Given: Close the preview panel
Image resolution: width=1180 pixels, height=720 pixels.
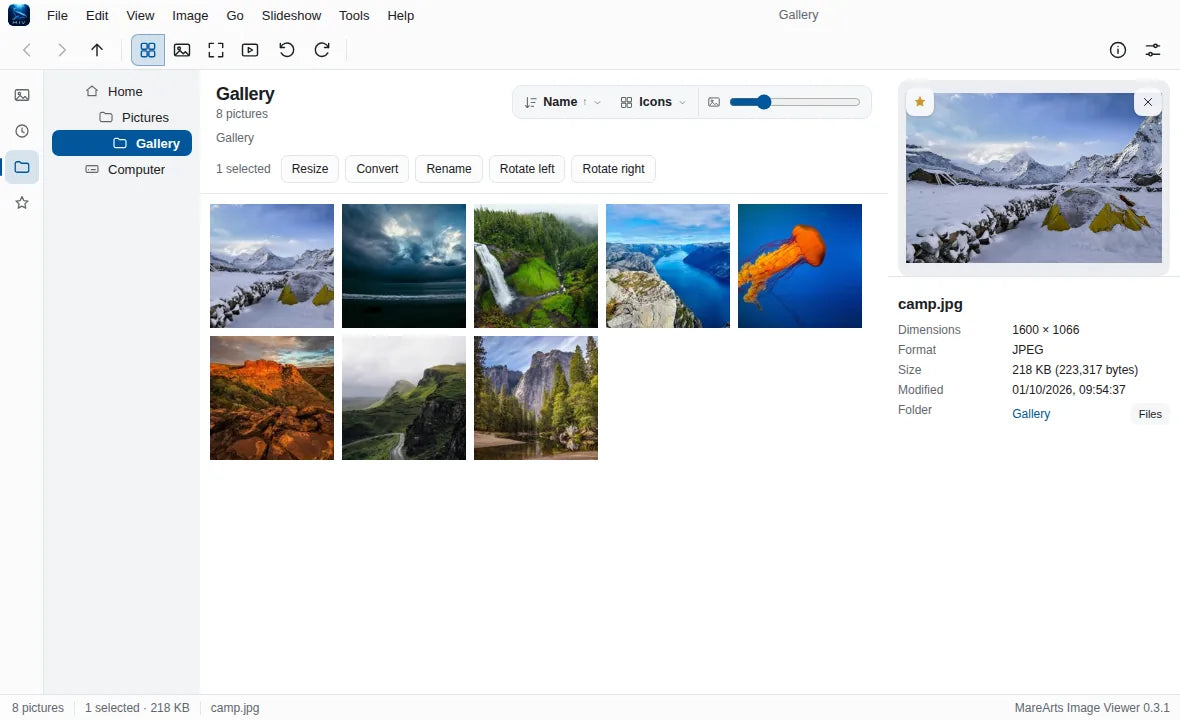Looking at the screenshot, I should (x=1147, y=102).
